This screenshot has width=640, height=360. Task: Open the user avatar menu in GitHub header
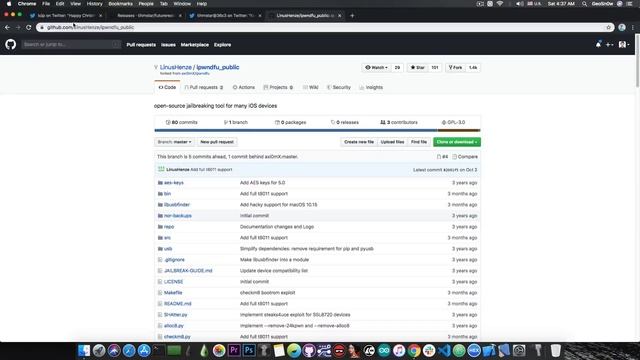click(624, 44)
